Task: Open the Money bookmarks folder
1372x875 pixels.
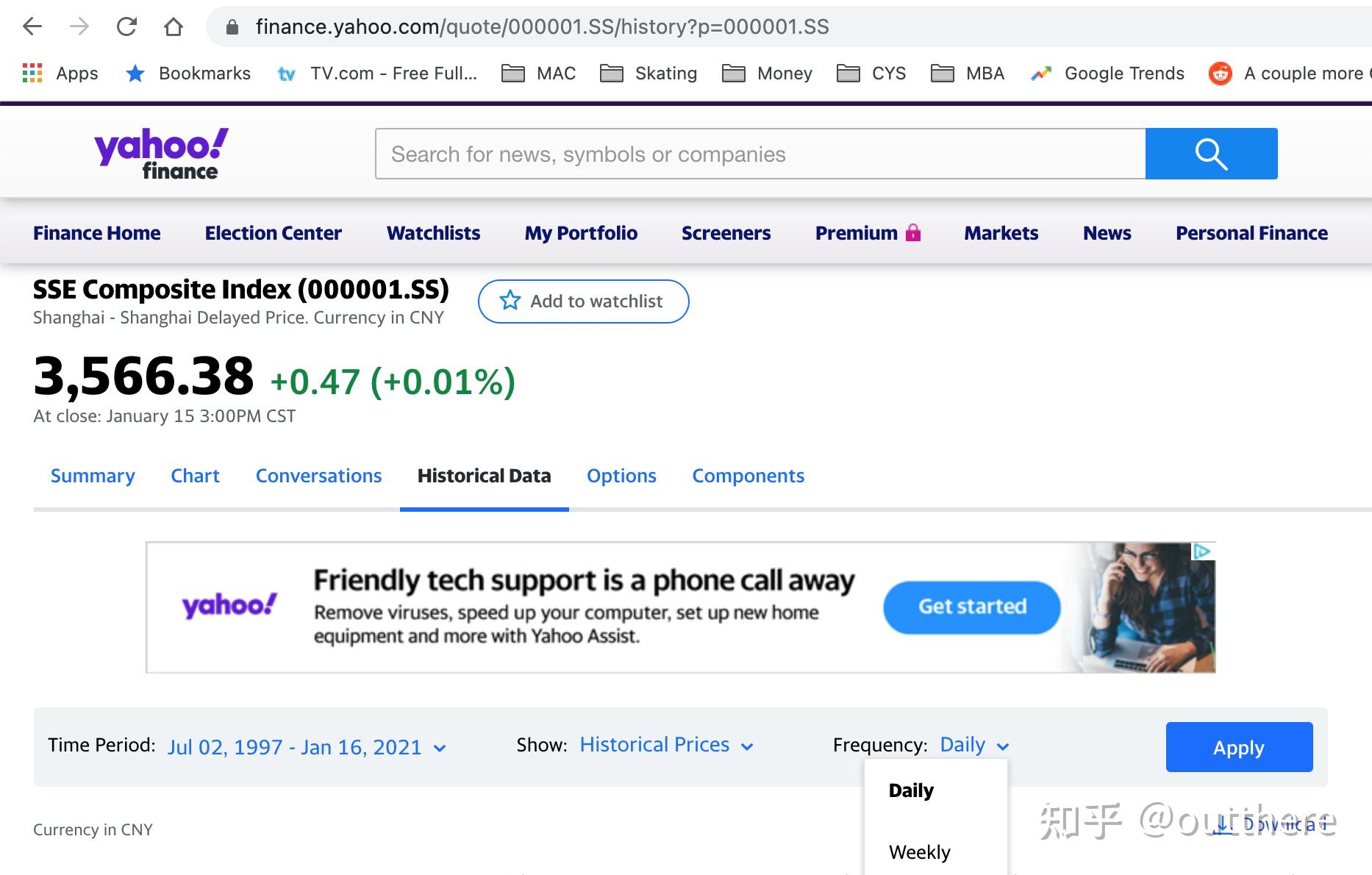Action: [x=767, y=74]
